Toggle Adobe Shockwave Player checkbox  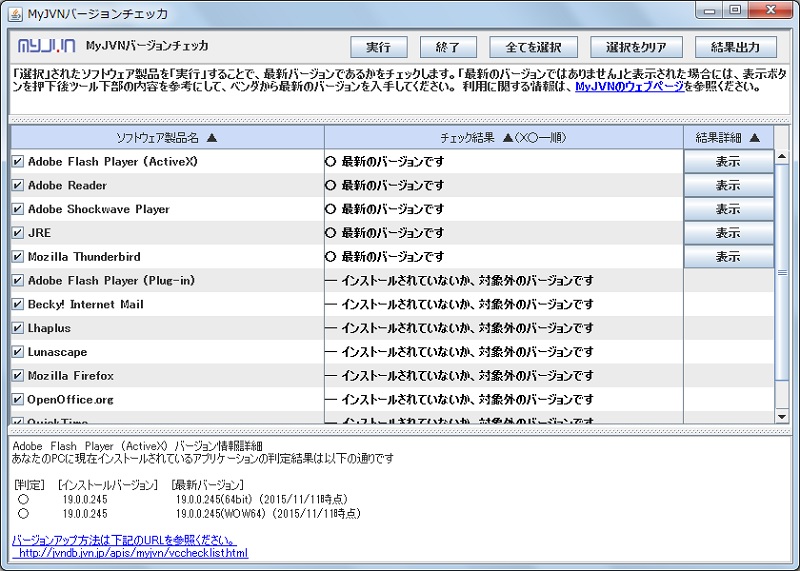tap(18, 209)
